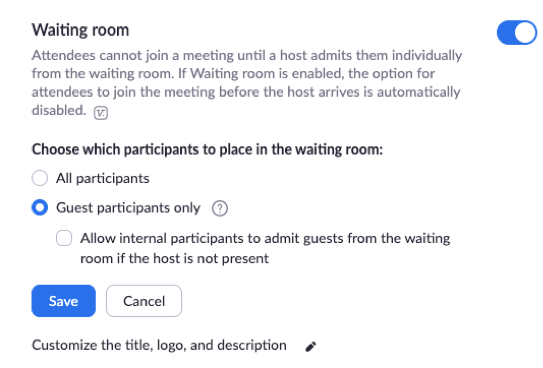Image resolution: width=543 pixels, height=368 pixels.
Task: Click the 'All participants' option label
Action: click(103, 179)
